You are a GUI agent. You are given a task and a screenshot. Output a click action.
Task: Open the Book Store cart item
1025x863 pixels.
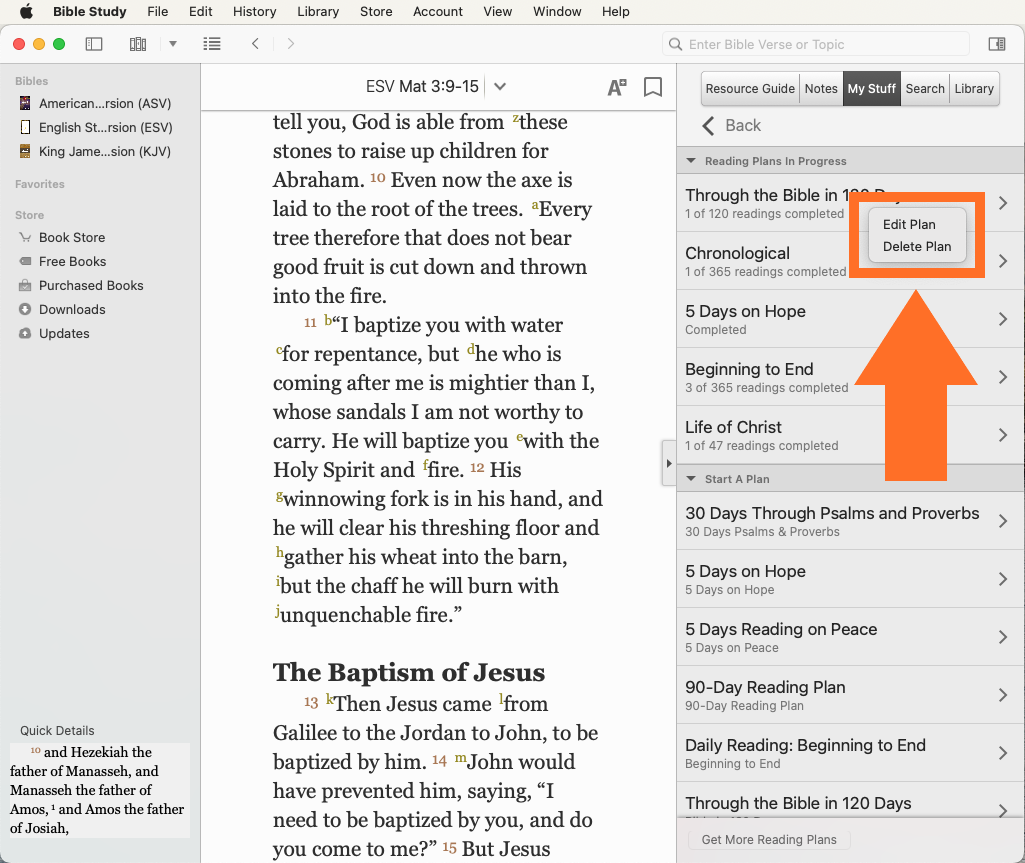tap(72, 237)
